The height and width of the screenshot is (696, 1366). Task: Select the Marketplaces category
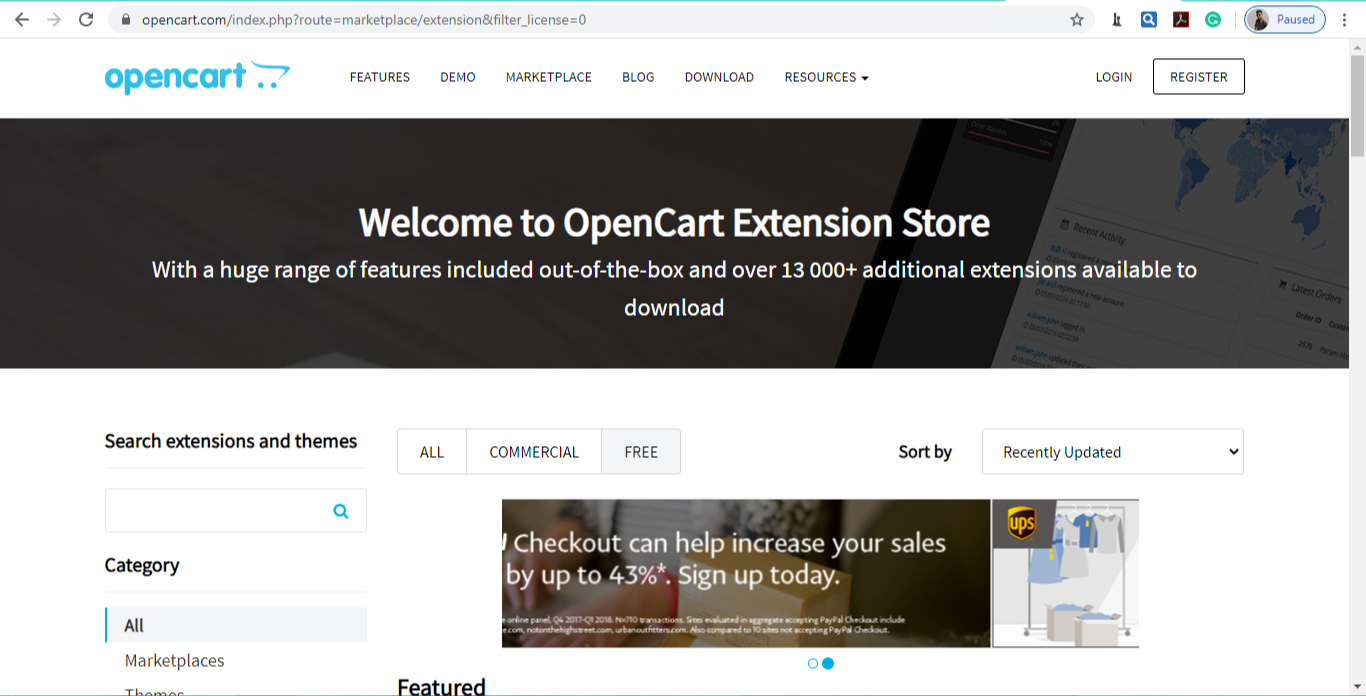[175, 661]
